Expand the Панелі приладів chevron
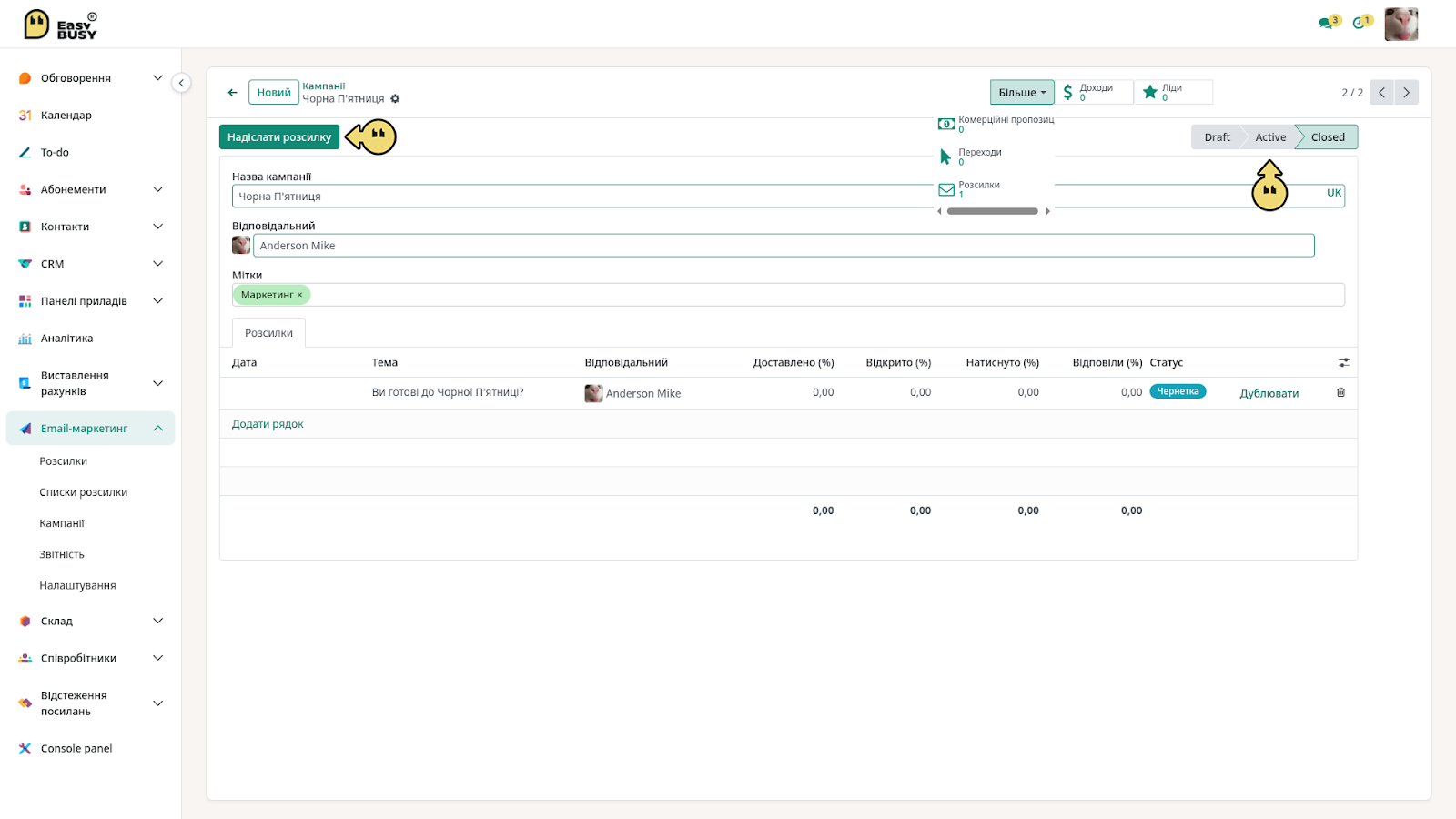Screen dimensions: 1456x819 [x=157, y=301]
